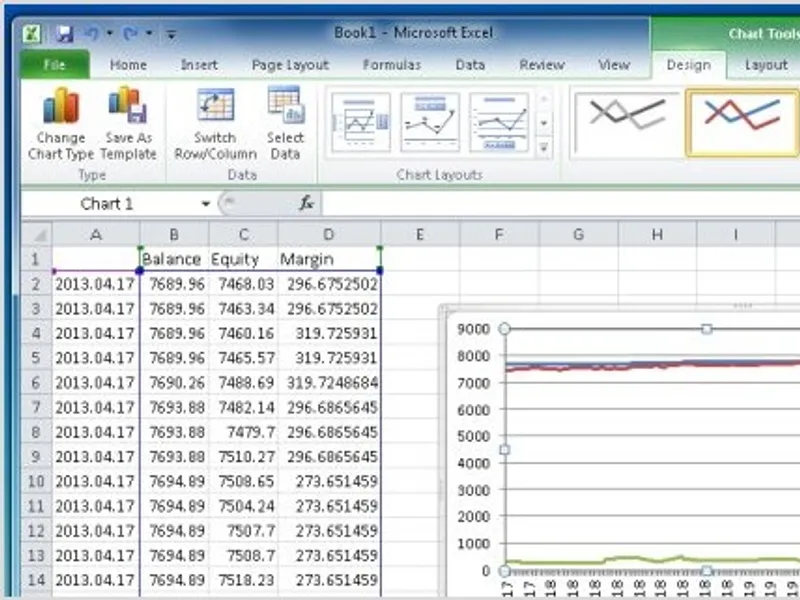Viewport: 800px width, 600px height.
Task: Click the 5000 label on chart axis
Action: pyautogui.click(x=473, y=436)
